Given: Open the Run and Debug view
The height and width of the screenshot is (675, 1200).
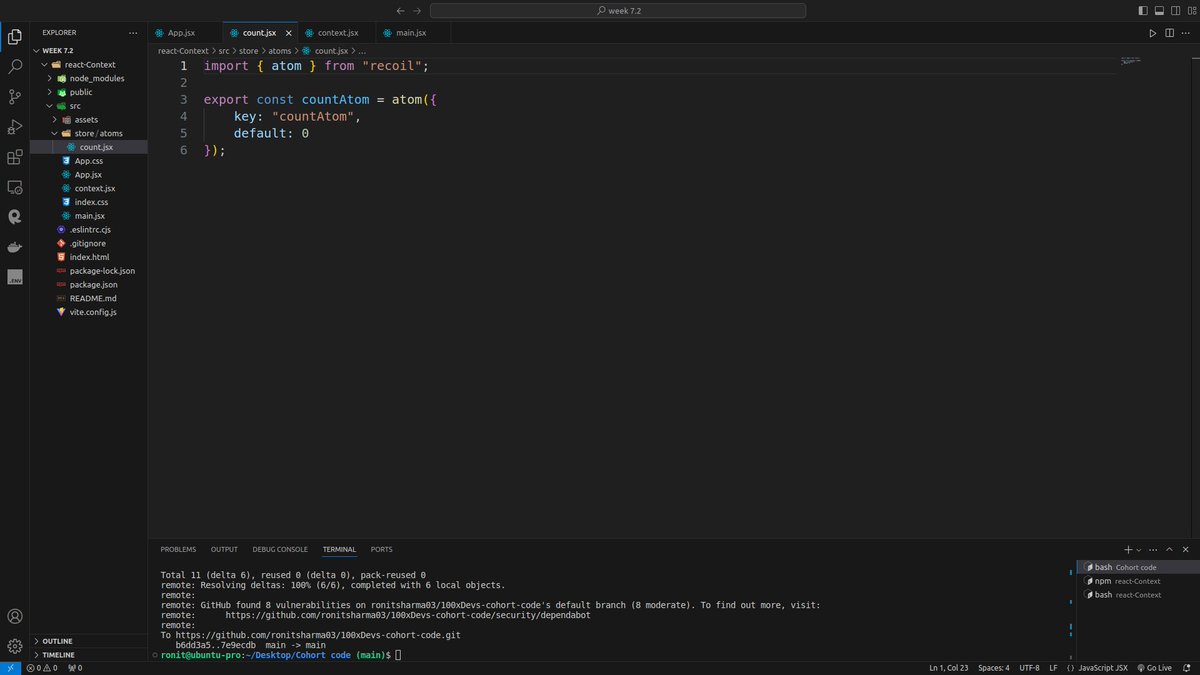Looking at the screenshot, I should [15, 127].
